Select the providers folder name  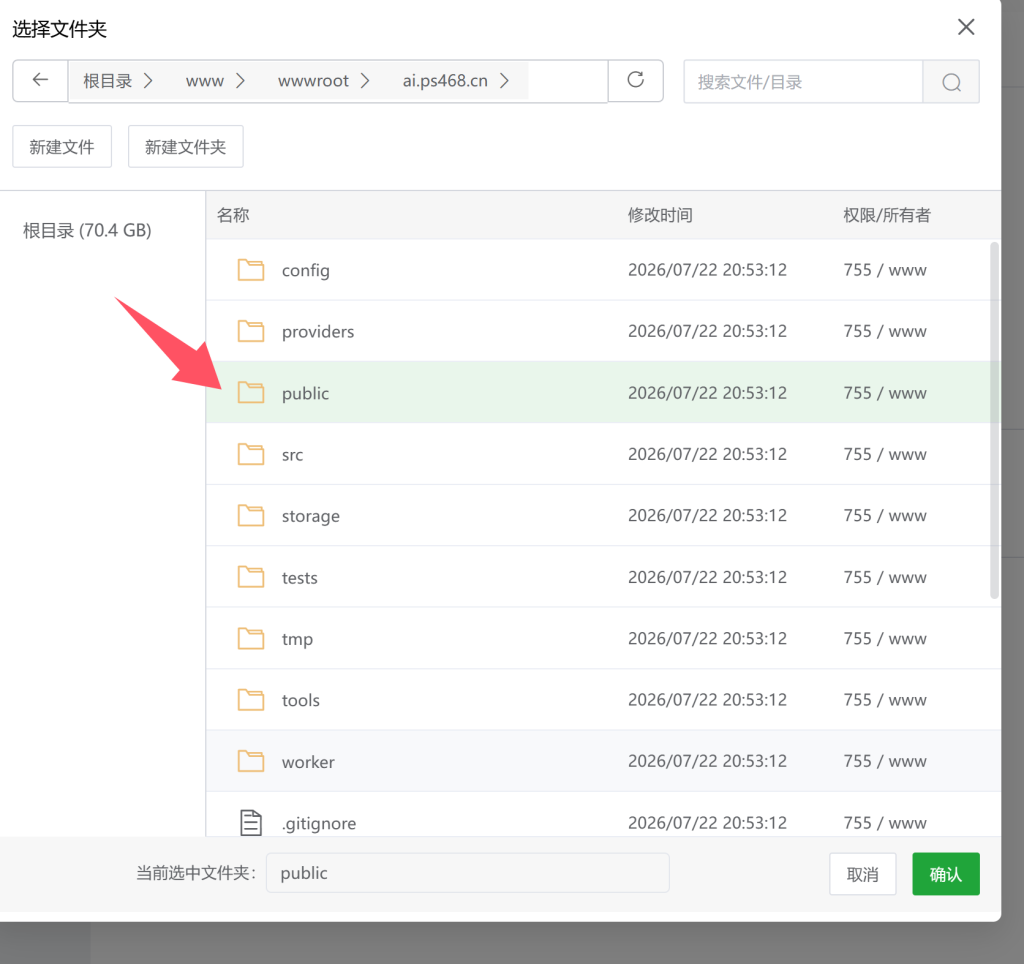pyautogui.click(x=318, y=332)
